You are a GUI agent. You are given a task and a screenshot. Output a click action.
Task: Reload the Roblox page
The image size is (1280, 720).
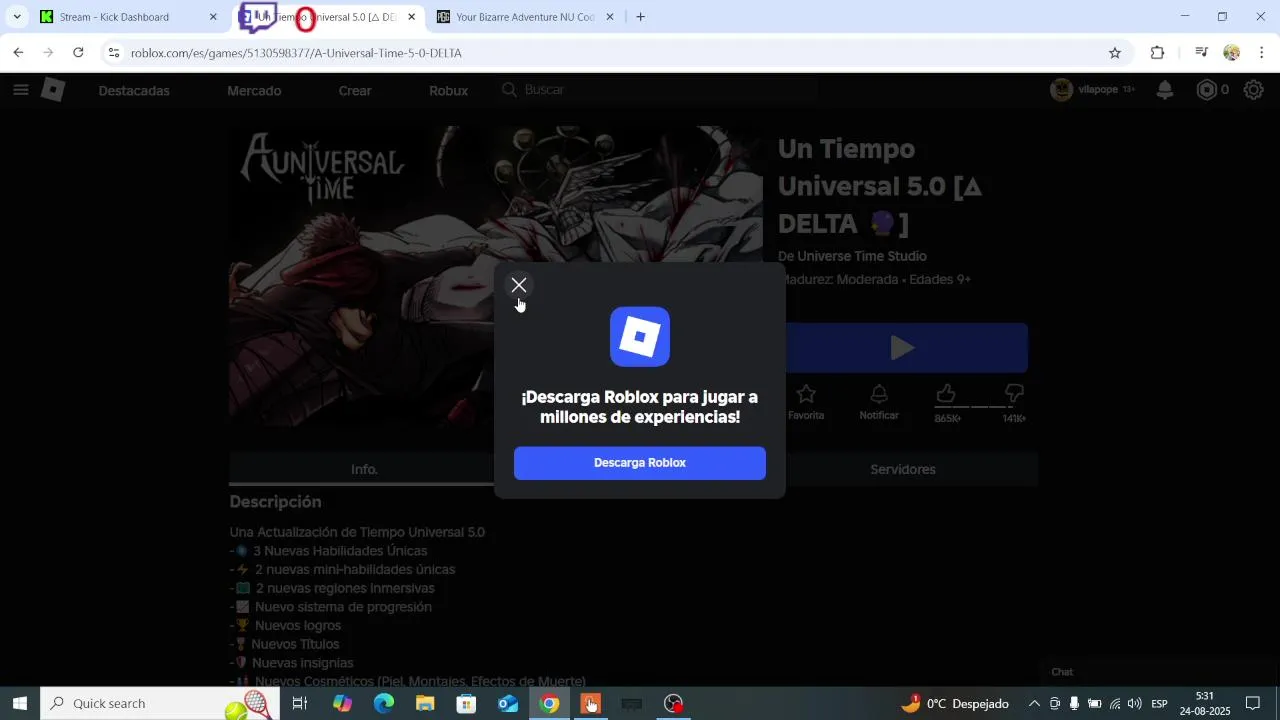click(78, 53)
